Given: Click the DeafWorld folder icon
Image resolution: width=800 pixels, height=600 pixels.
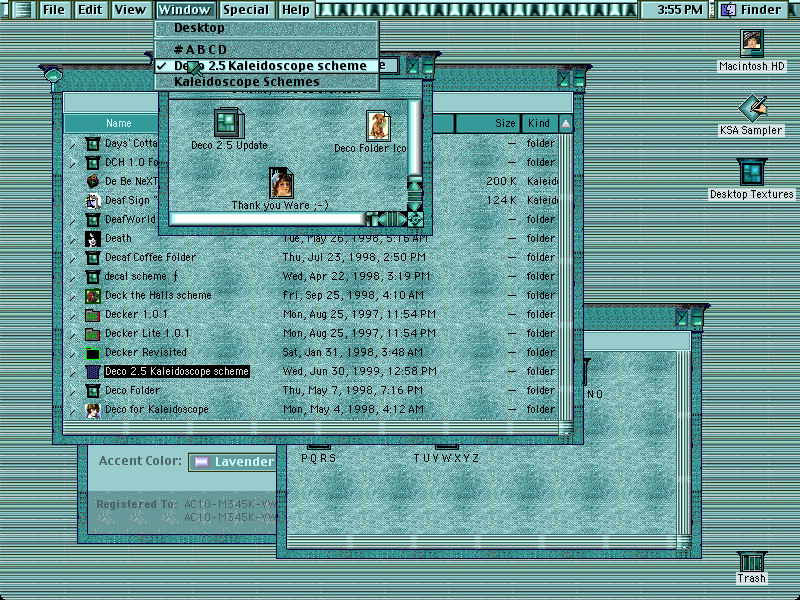Looking at the screenshot, I should coord(92,219).
